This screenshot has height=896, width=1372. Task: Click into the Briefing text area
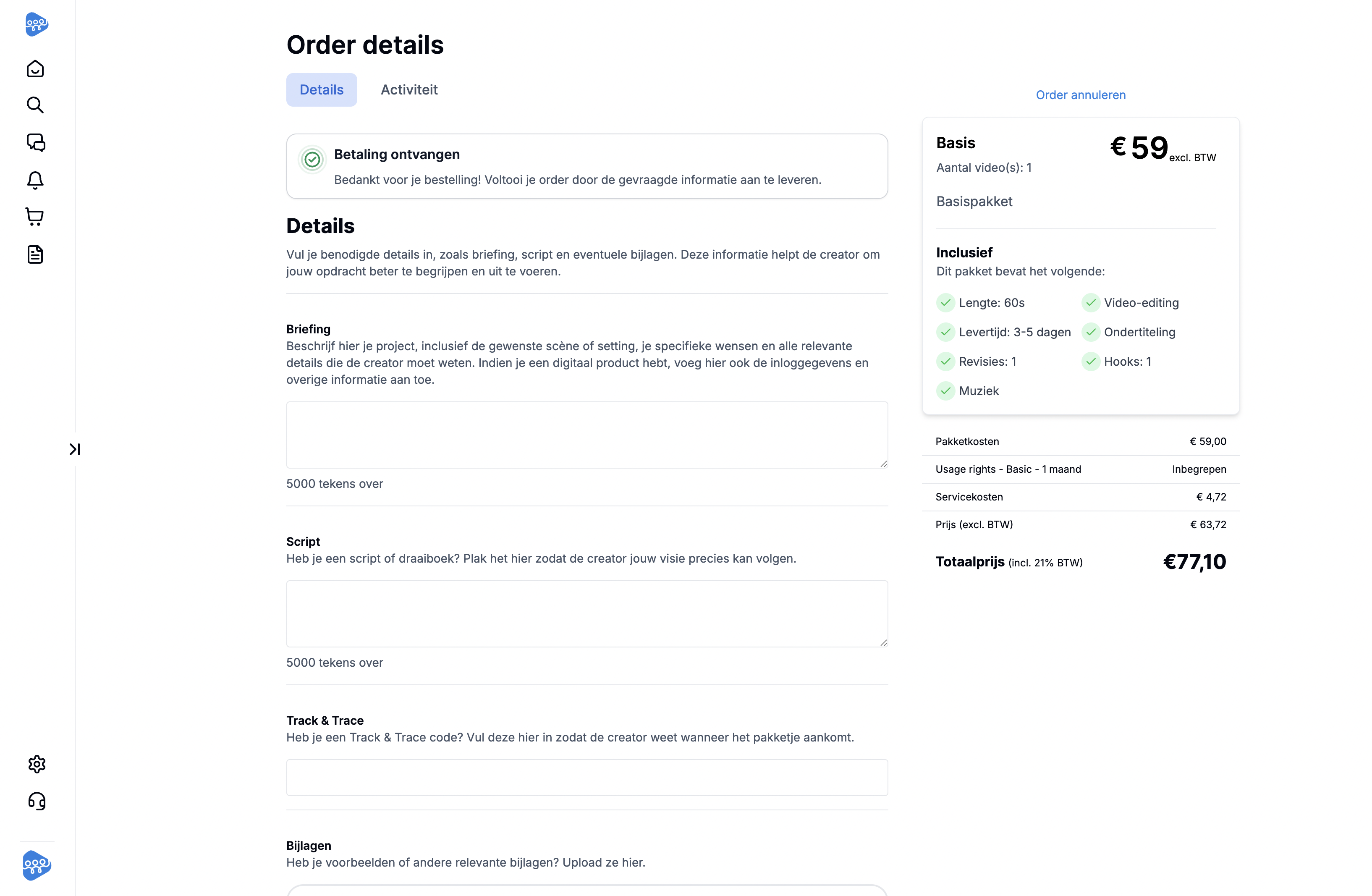(x=586, y=435)
